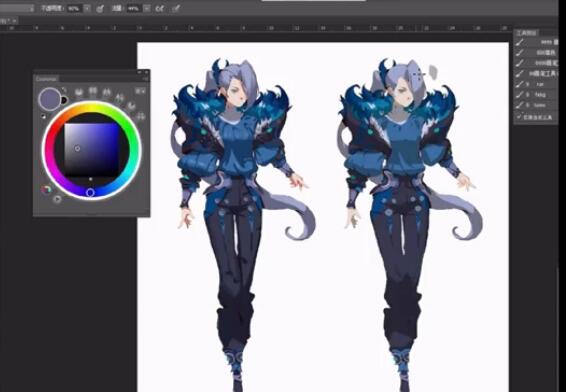
Task: Select the Coolorus panel tab
Action: pyautogui.click(x=47, y=79)
